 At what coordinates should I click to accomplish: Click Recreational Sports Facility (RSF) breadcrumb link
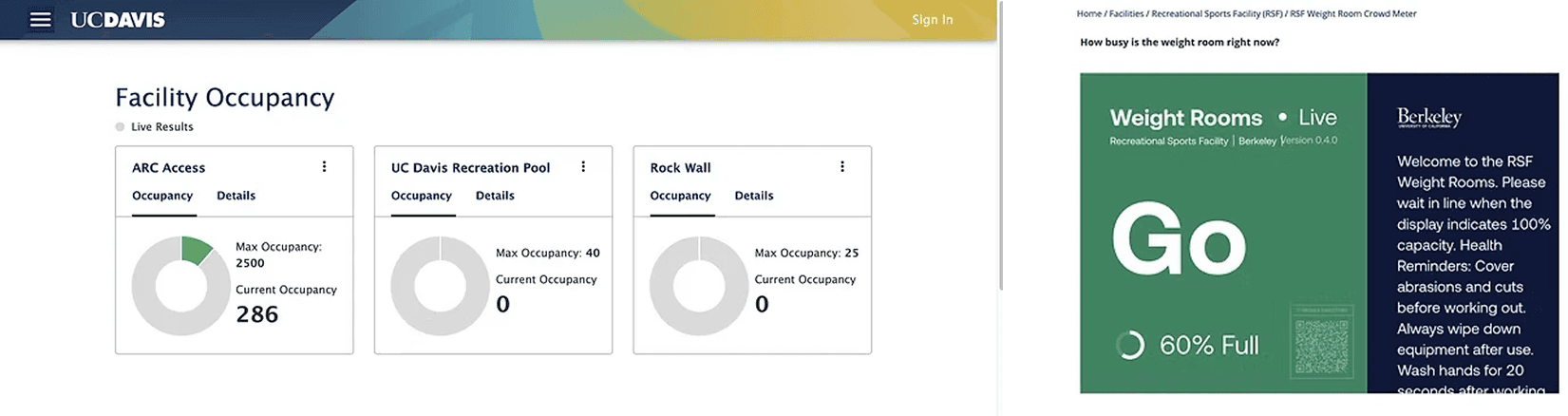pos(1217,14)
